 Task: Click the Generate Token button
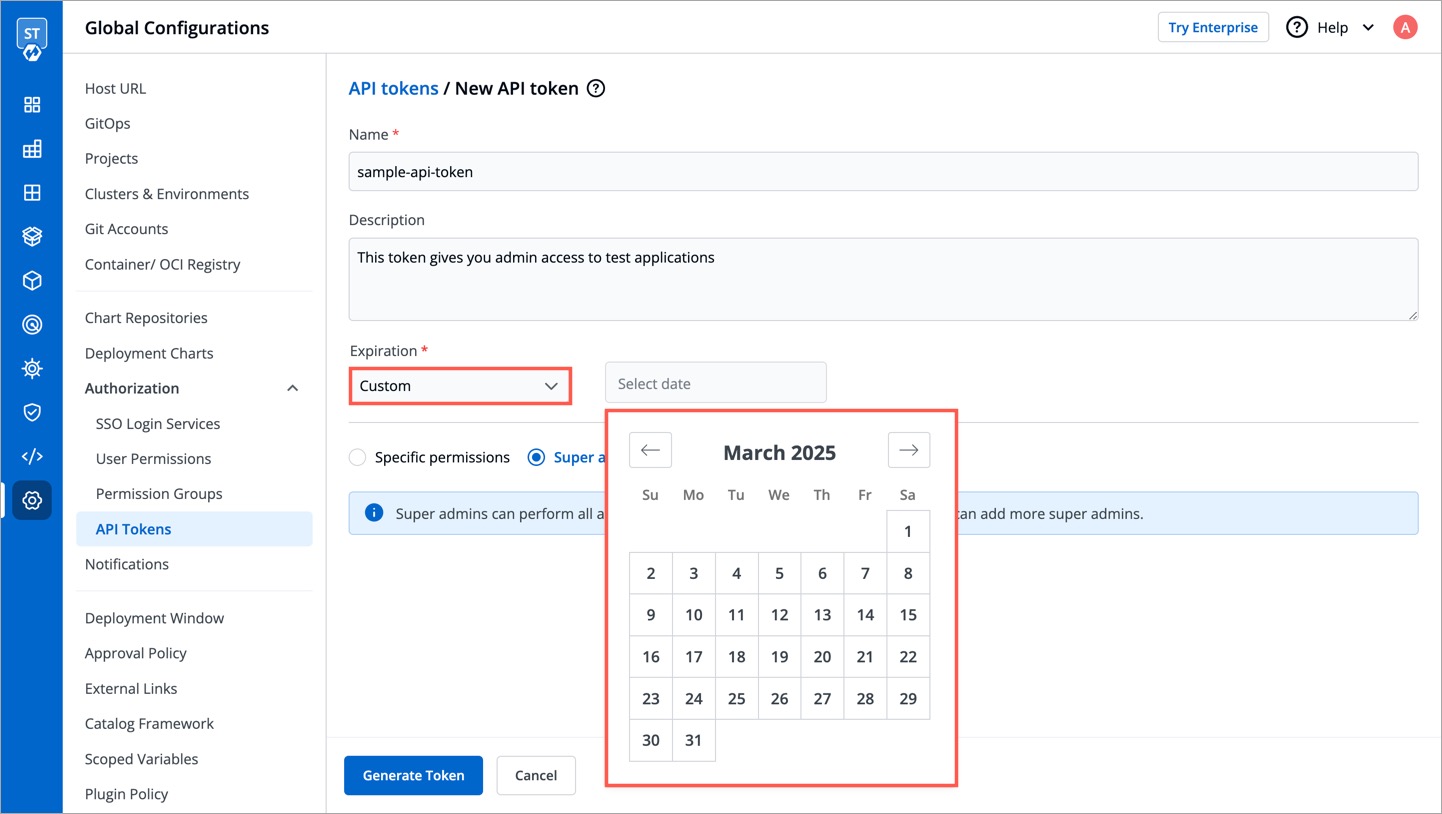pos(413,775)
